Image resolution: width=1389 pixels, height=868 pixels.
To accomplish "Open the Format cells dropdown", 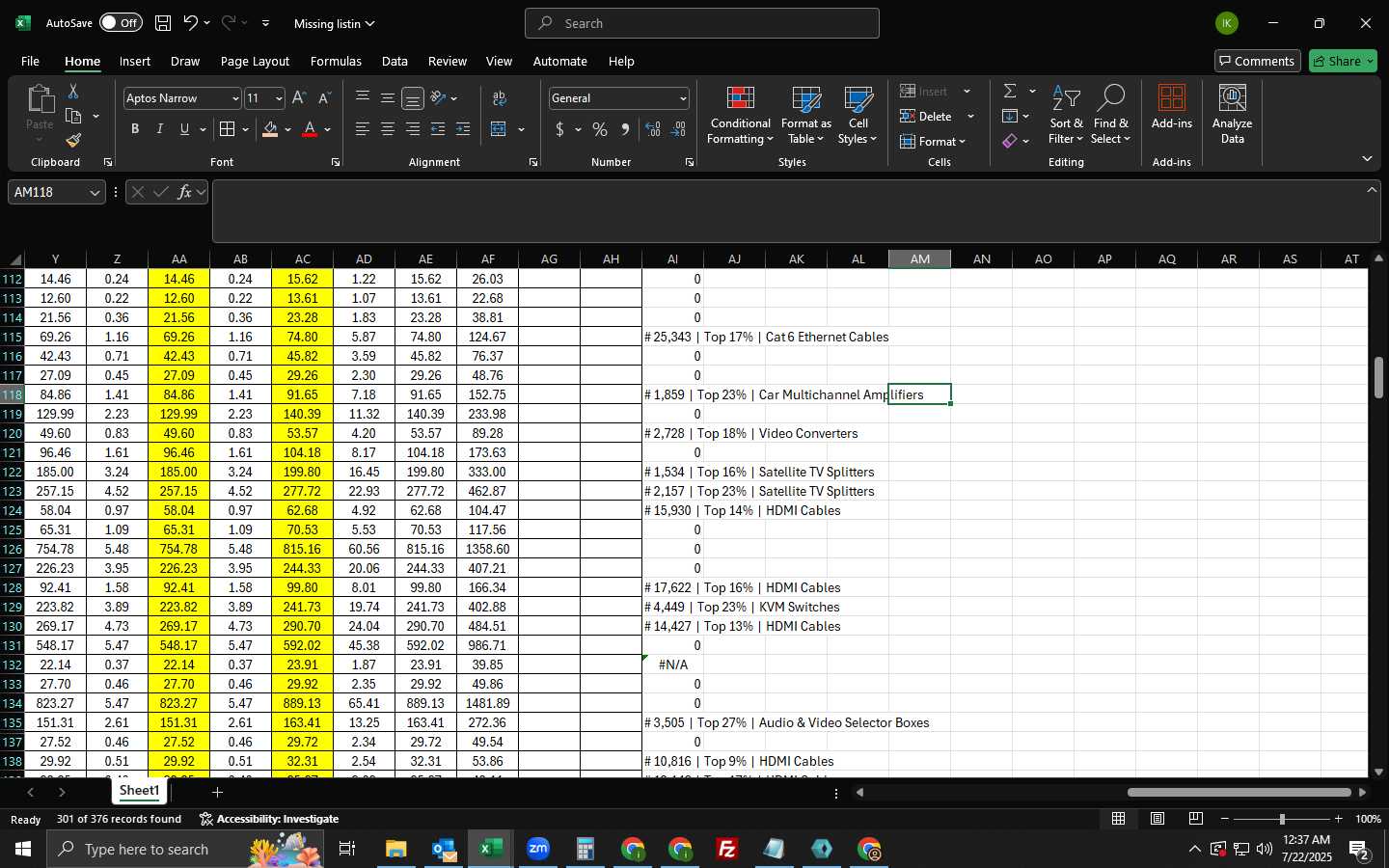I will click(933, 142).
